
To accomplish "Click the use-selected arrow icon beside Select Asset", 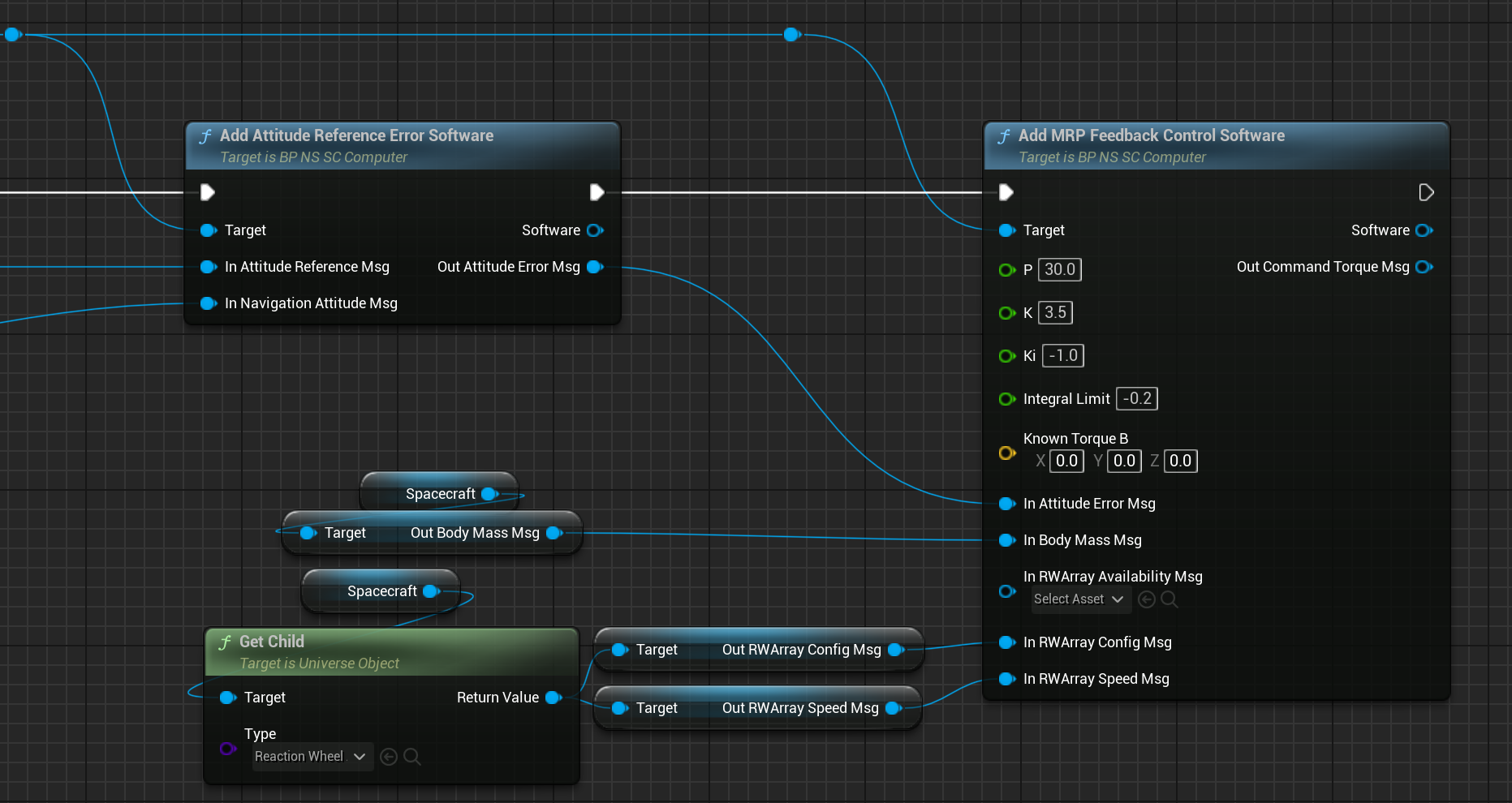I will (x=1147, y=599).
